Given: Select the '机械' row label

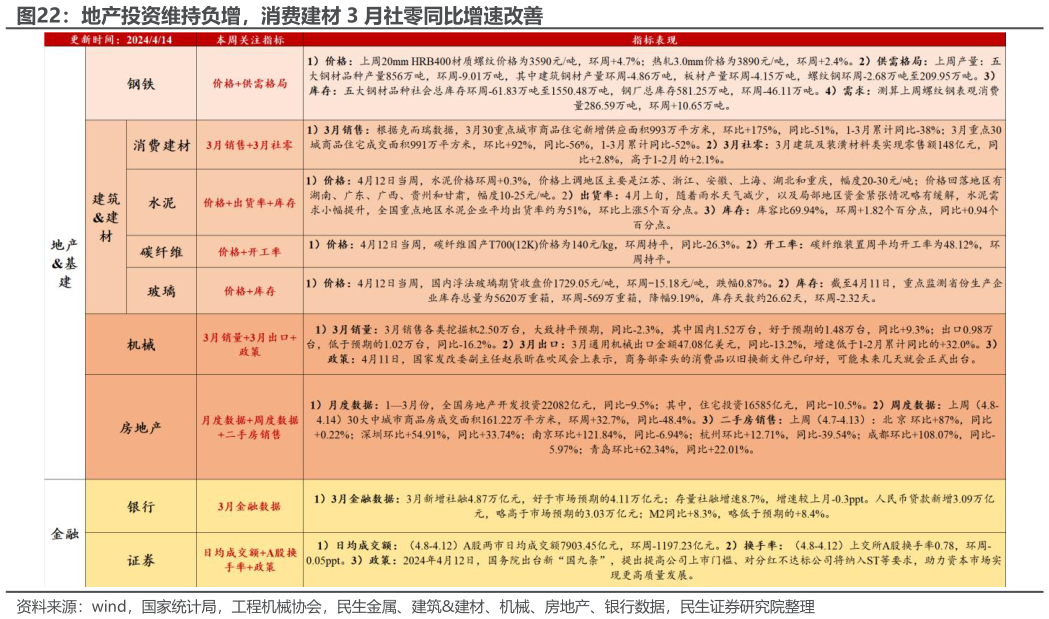Looking at the screenshot, I should point(140,345).
